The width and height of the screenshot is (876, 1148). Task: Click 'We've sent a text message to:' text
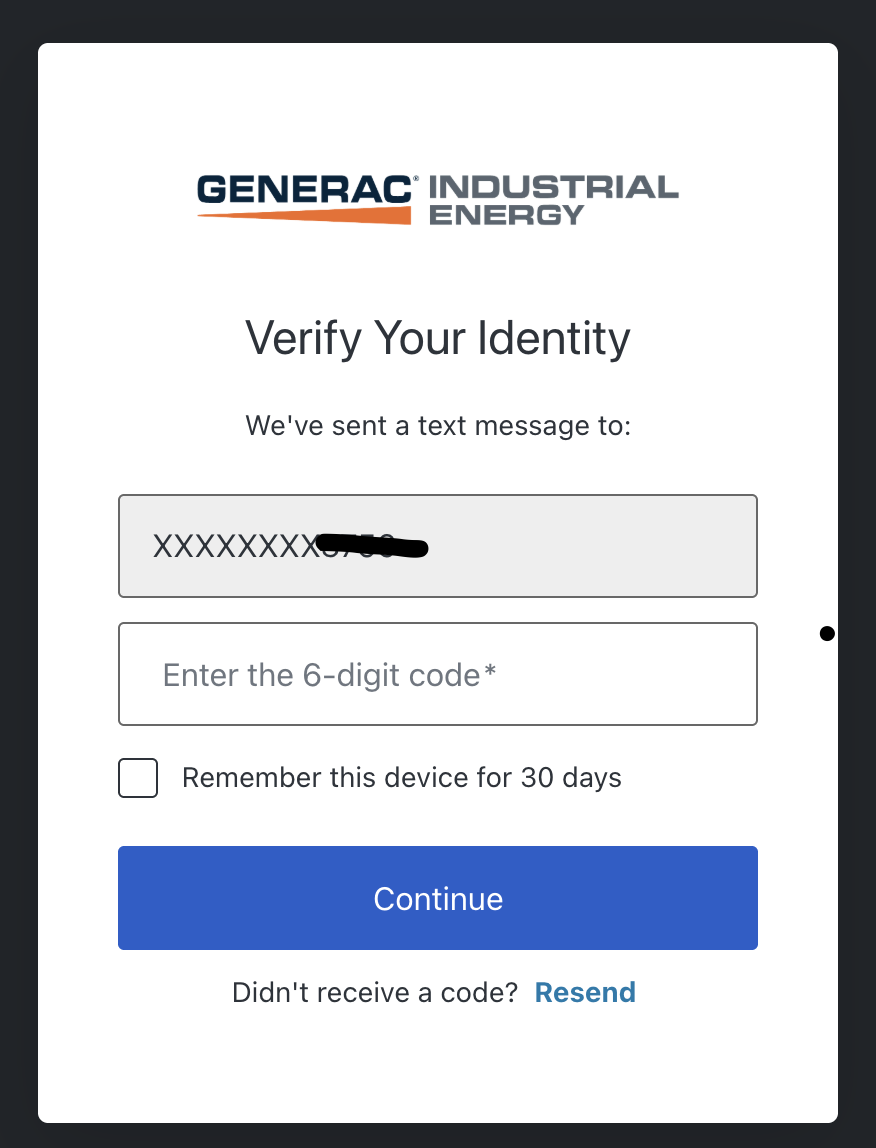[x=437, y=426]
